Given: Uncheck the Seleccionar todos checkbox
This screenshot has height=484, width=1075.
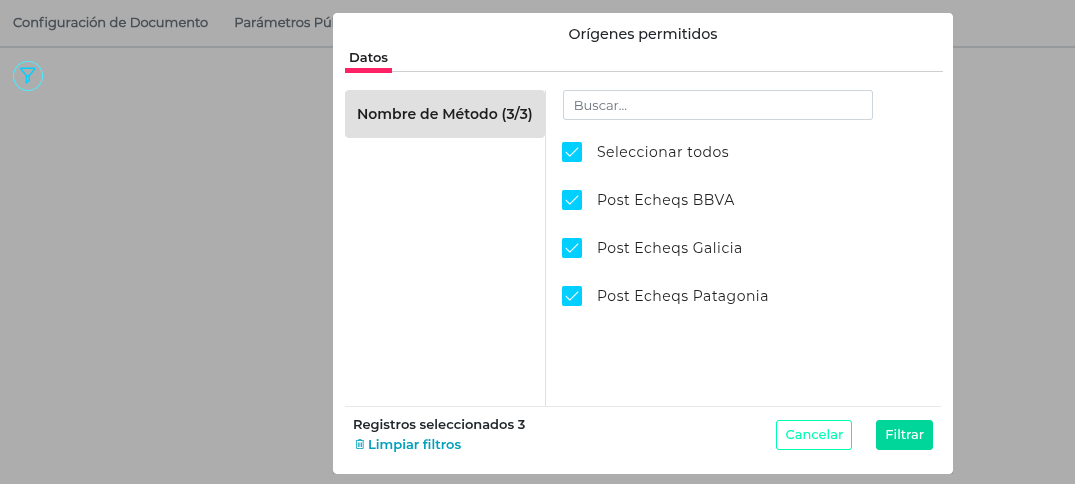Looking at the screenshot, I should [572, 152].
